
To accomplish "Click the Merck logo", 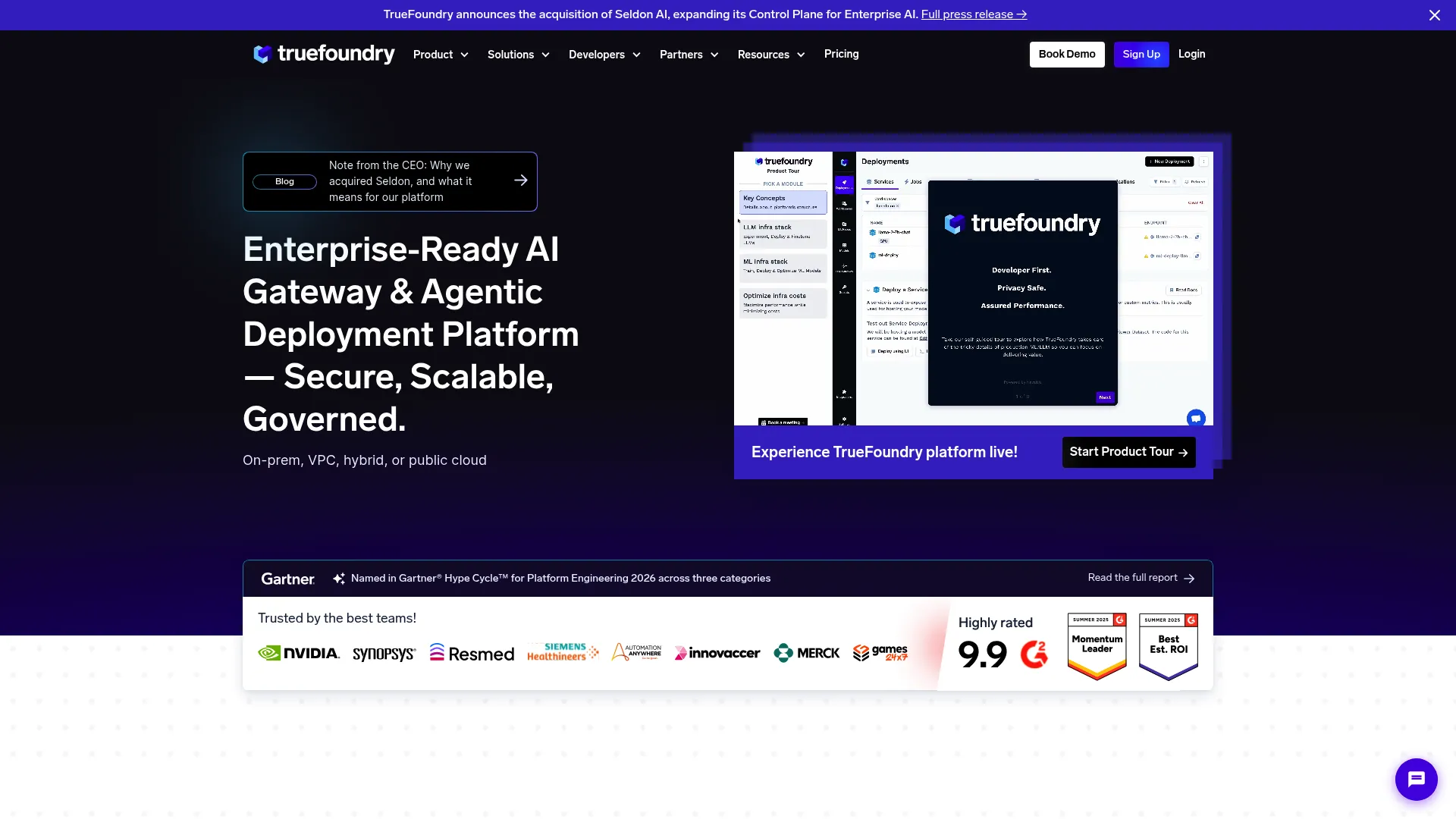I will (x=806, y=653).
